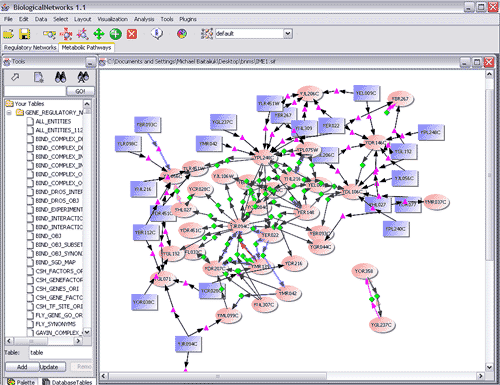Collapse the GENE_REGULATORY_N folder node
Image resolution: width=500 pixels, height=385 pixels.
(9, 113)
